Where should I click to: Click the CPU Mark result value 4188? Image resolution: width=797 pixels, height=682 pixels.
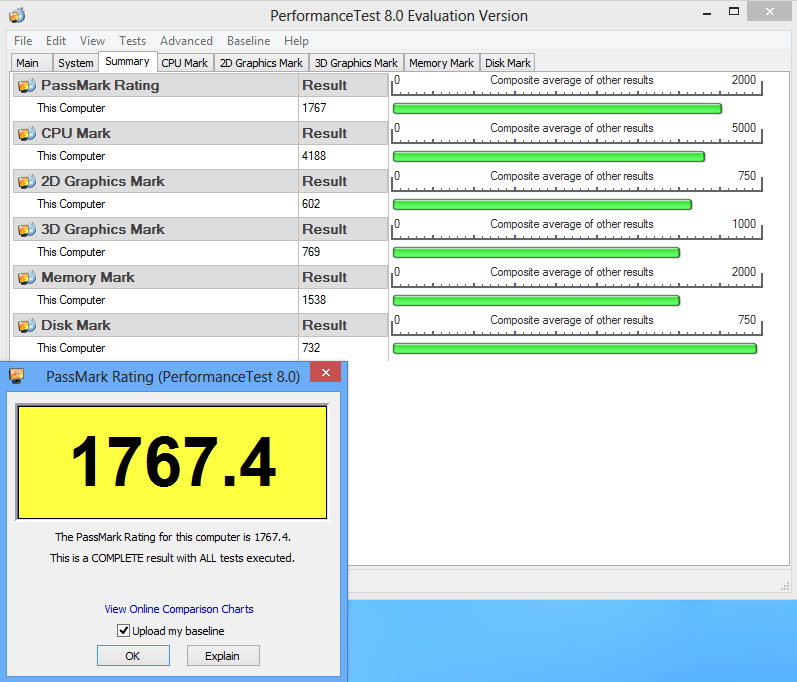[x=314, y=156]
